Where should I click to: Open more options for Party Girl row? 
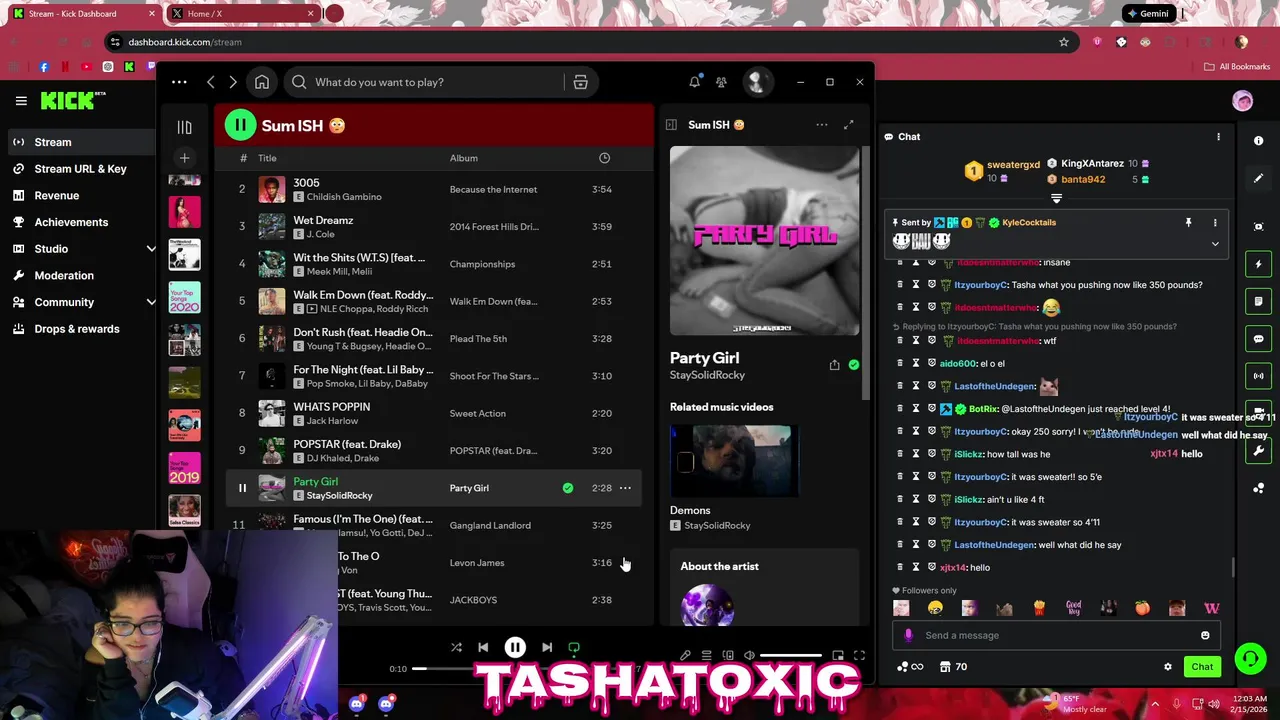(x=625, y=488)
